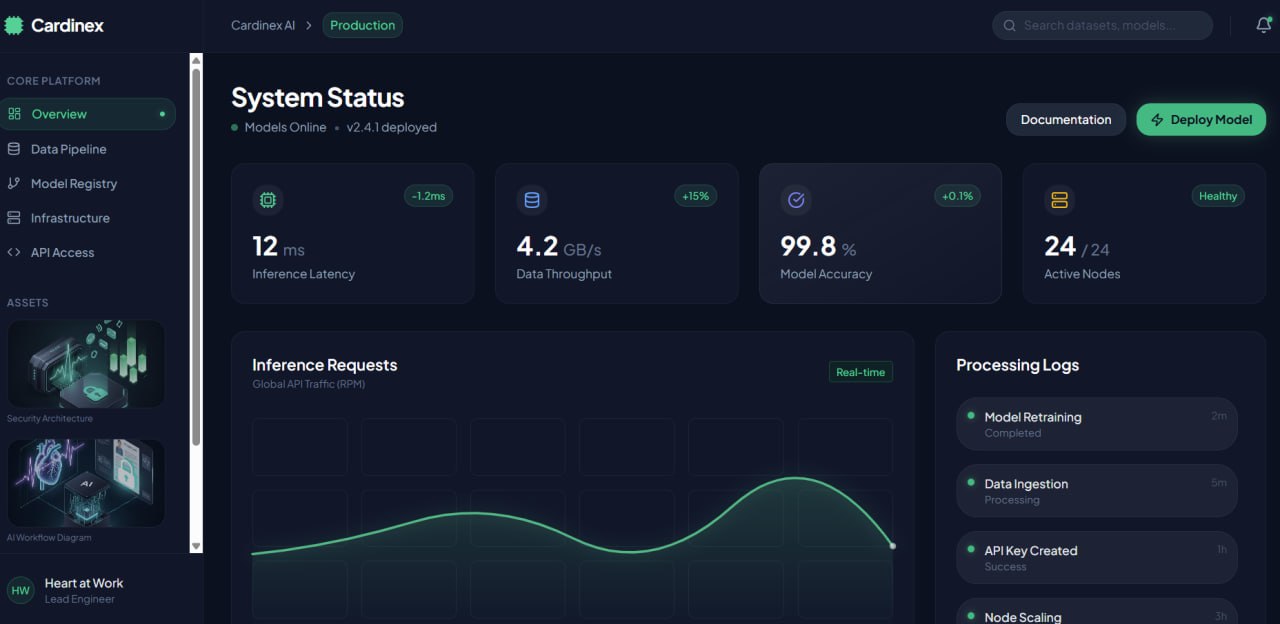The height and width of the screenshot is (624, 1280).
Task: Click the Inference Requests chart title
Action: pyautogui.click(x=325, y=365)
